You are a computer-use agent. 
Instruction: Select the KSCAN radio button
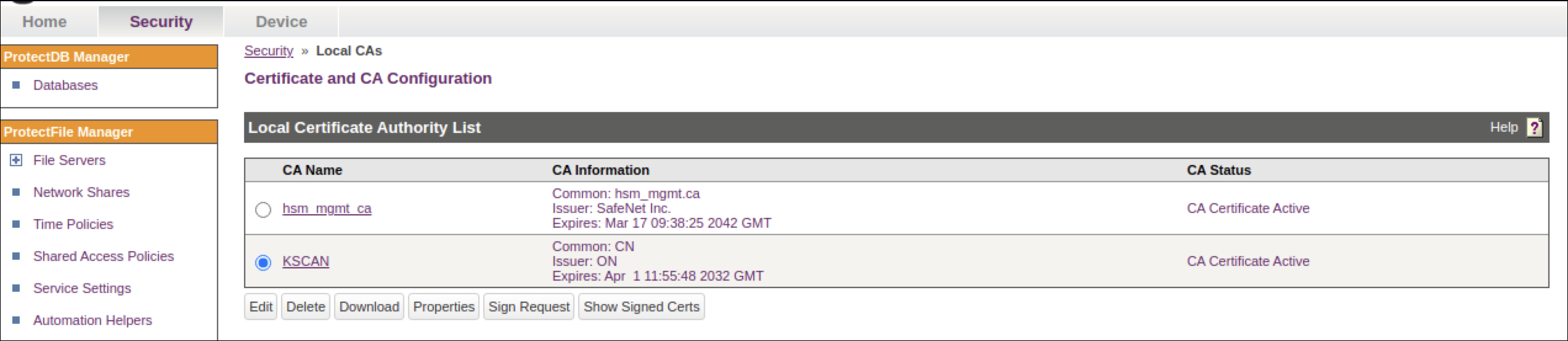(263, 262)
